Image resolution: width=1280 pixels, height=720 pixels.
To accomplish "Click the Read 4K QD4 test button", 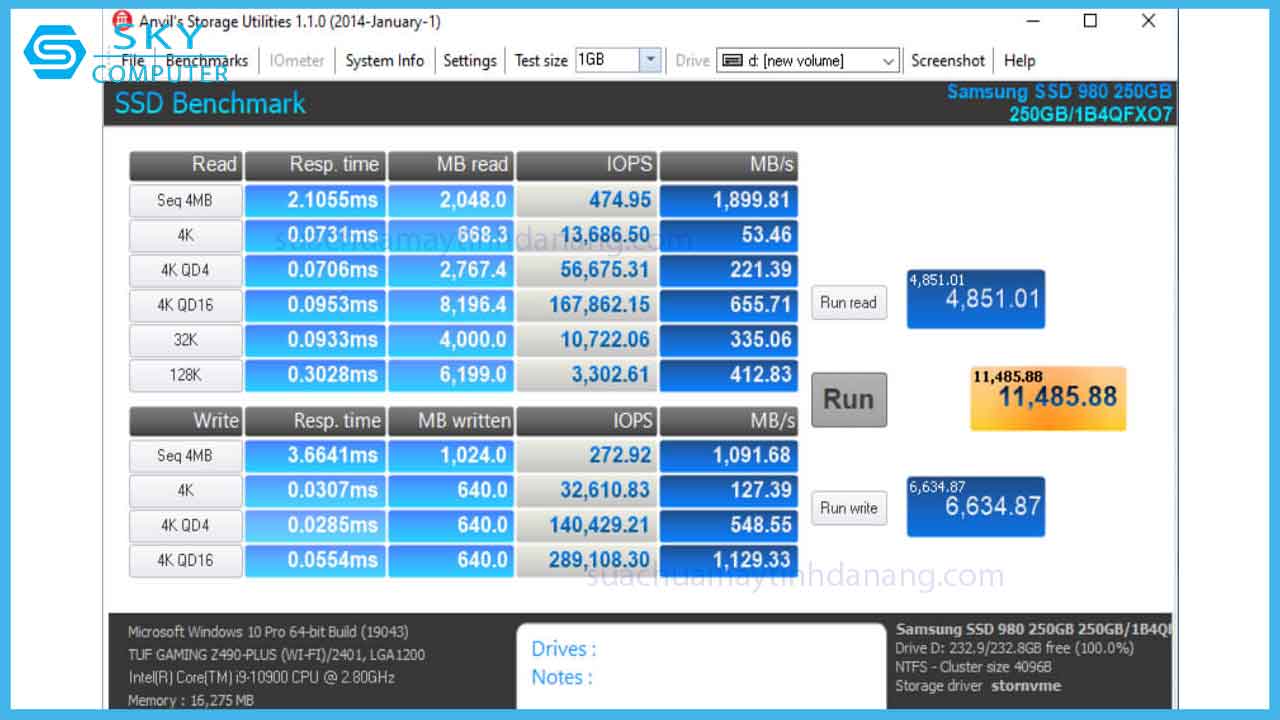I will point(185,270).
